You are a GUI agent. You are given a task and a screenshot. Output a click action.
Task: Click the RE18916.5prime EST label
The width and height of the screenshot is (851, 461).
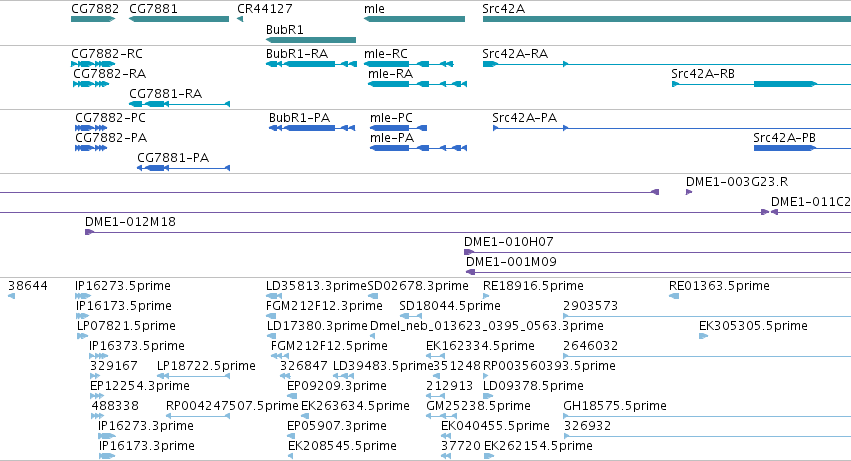[533, 286]
